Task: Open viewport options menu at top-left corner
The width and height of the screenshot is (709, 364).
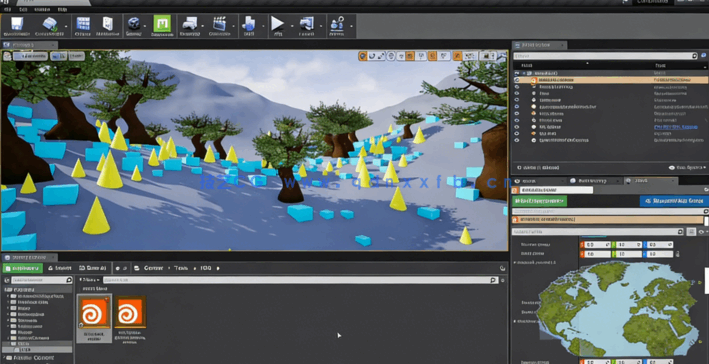Action: coord(6,56)
